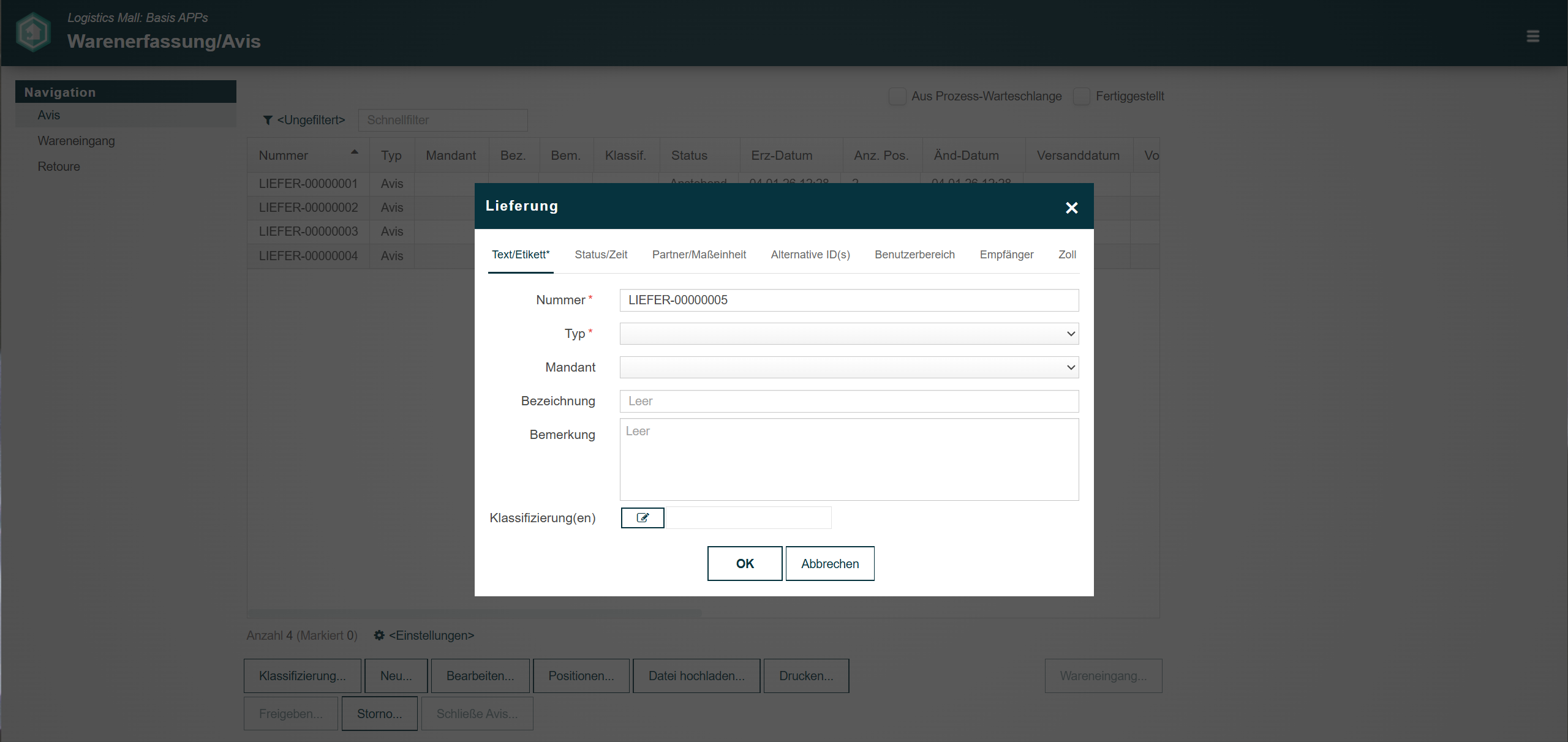
Task: Close the Lieferung dialog with X
Action: point(1071,208)
